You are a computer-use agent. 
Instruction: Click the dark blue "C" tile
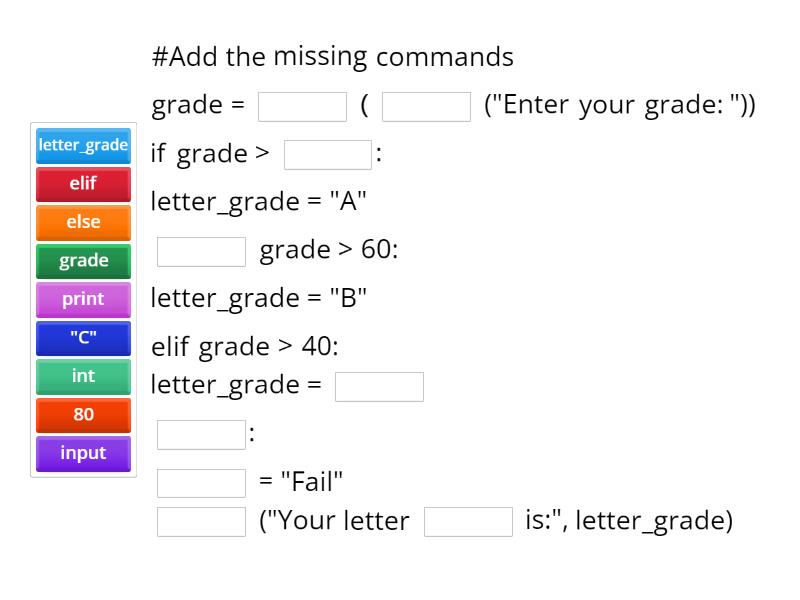[83, 338]
